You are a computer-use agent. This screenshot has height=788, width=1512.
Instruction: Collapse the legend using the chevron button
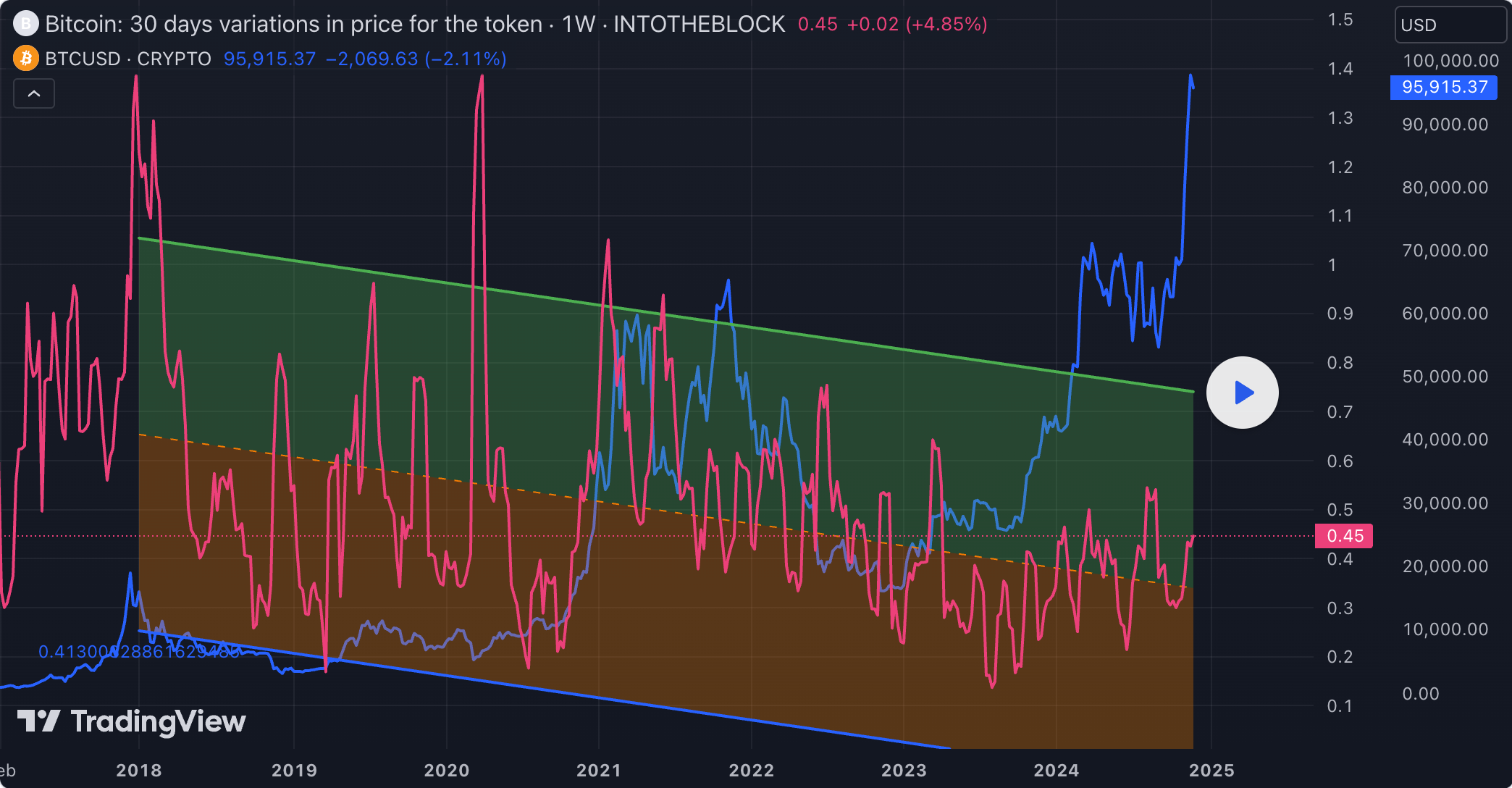coord(33,93)
